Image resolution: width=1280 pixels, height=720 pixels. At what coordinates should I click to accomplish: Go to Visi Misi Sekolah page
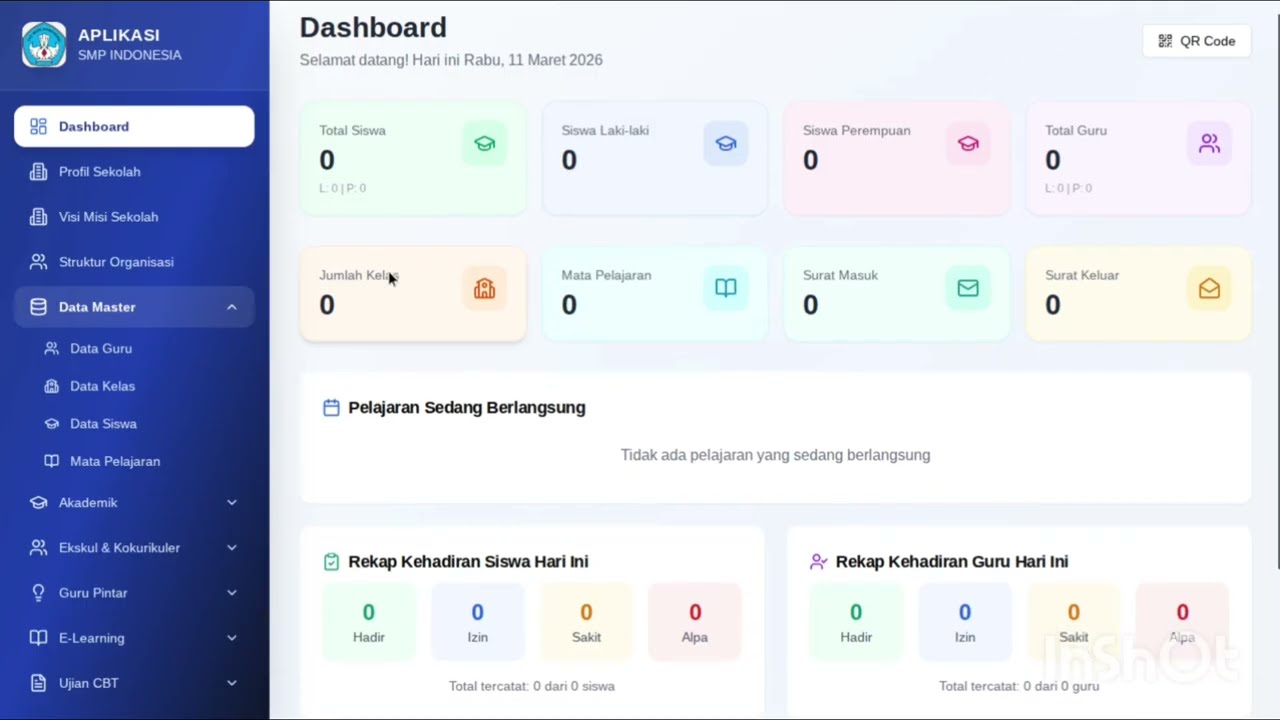pyautogui.click(x=134, y=216)
